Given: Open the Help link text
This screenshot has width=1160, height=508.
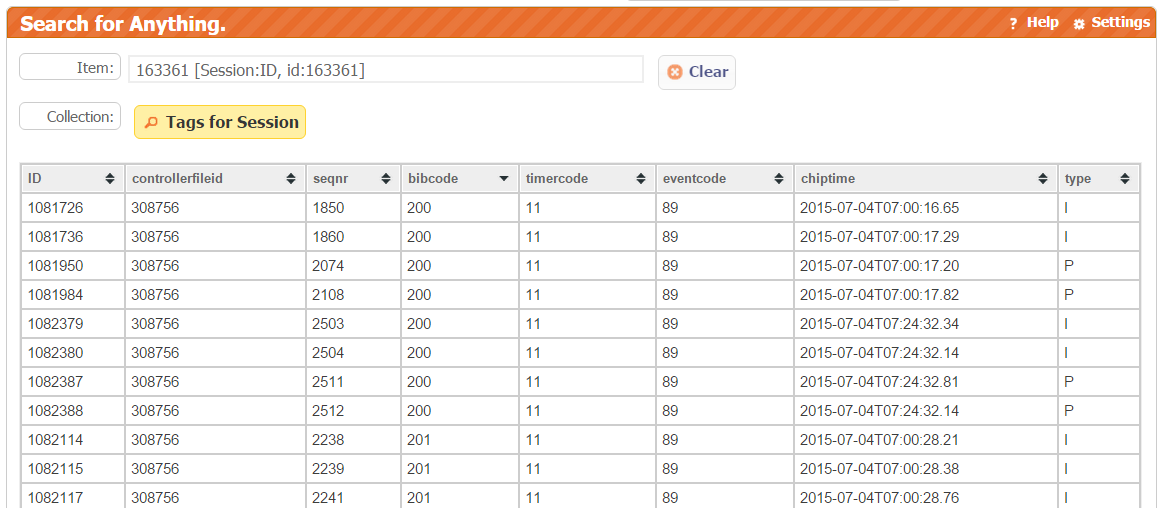Looking at the screenshot, I should (x=1042, y=22).
